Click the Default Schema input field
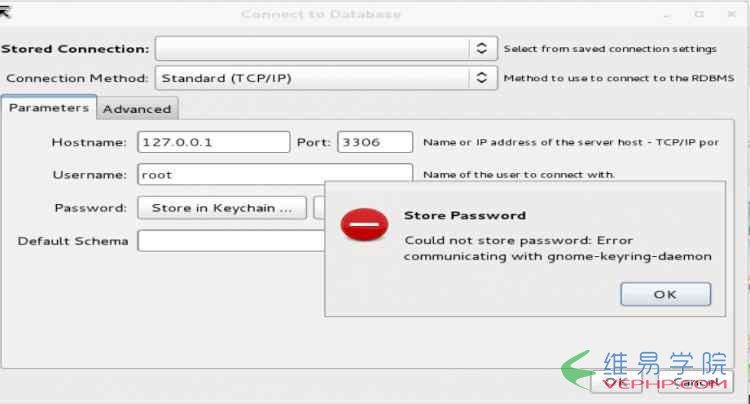This screenshot has width=750, height=404. coord(231,240)
